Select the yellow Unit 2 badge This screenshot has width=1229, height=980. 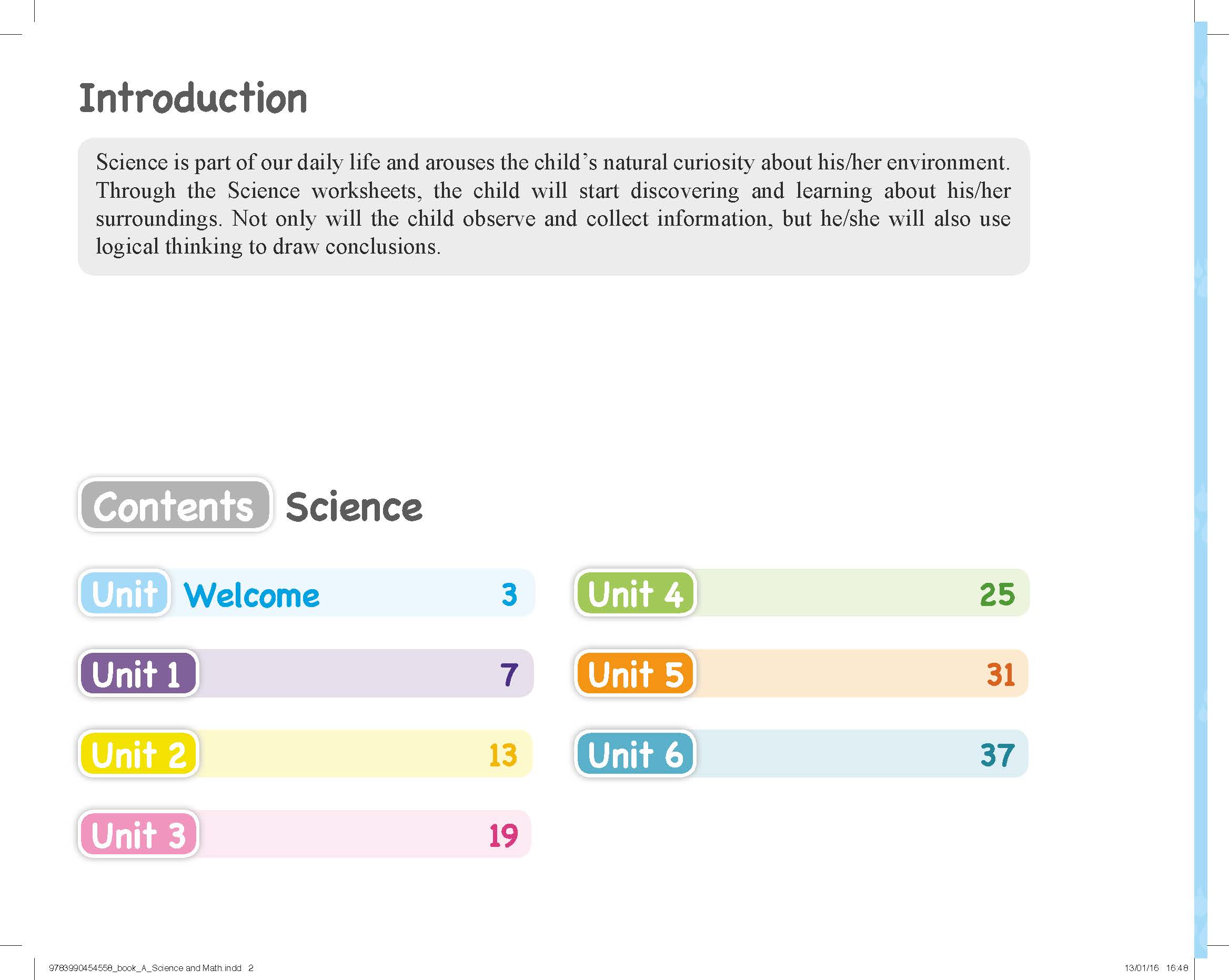[138, 754]
